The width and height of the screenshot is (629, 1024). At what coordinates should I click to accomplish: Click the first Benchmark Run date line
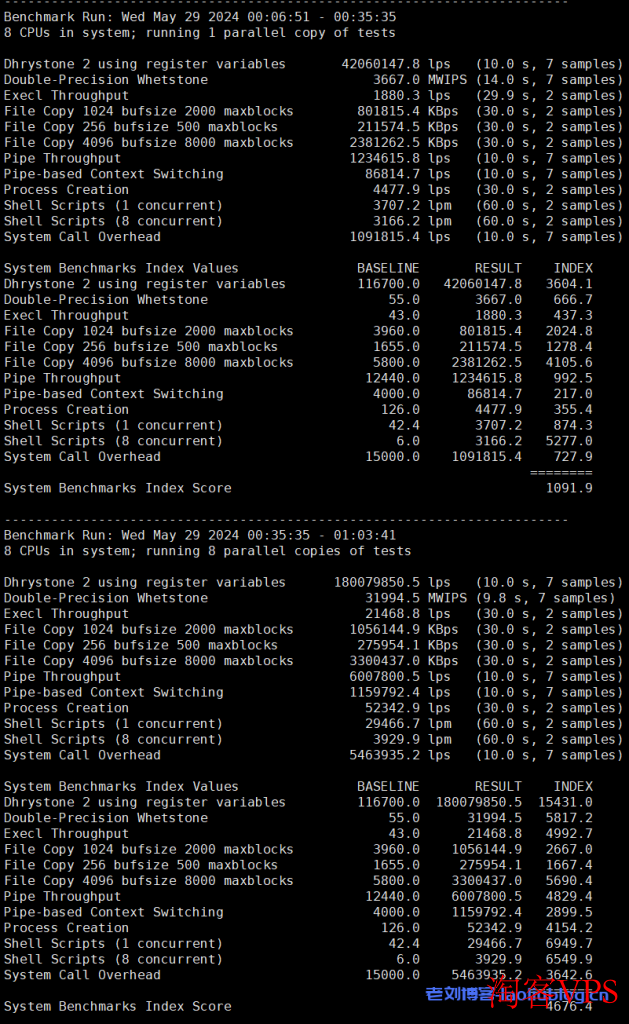(200, 17)
